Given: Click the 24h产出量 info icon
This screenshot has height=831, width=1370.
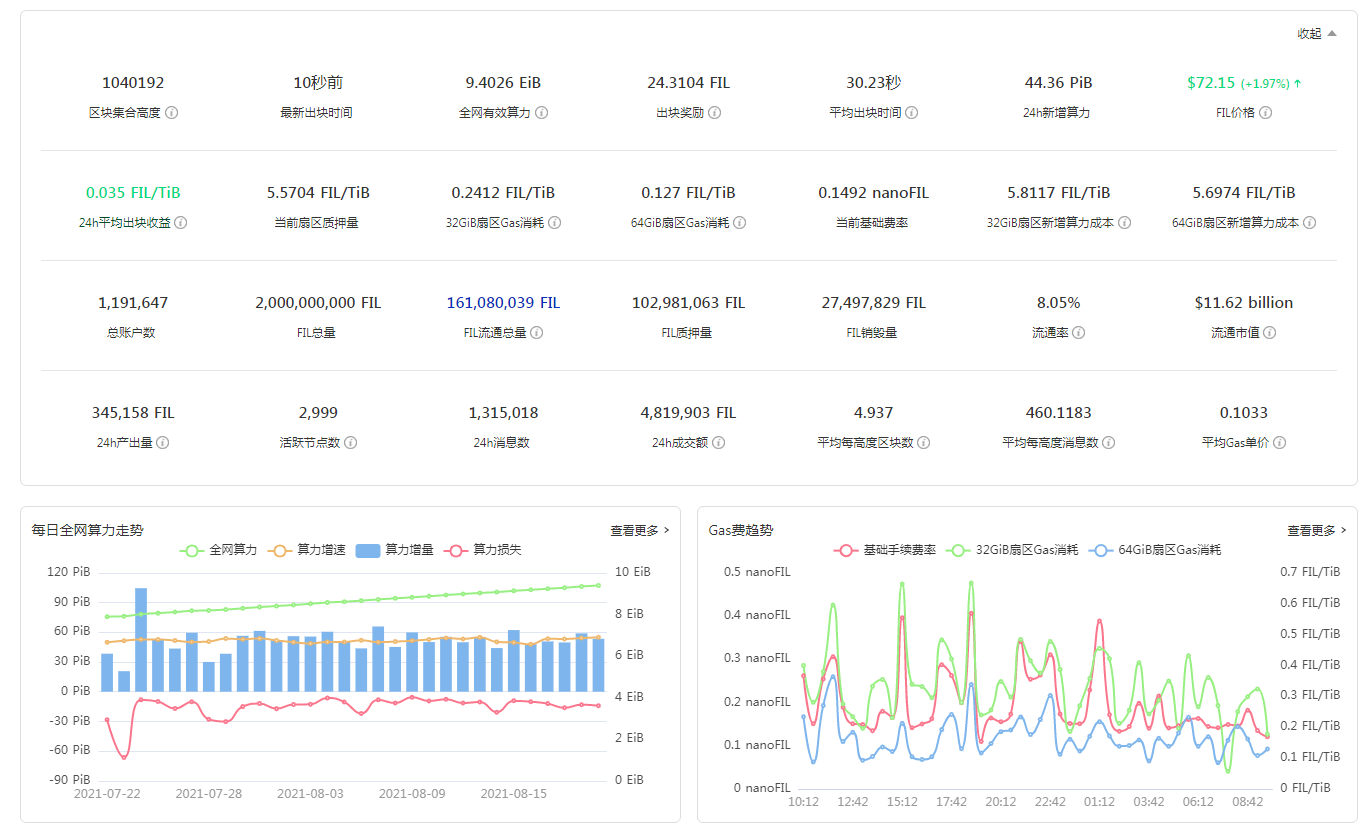Looking at the screenshot, I should click(x=163, y=442).
